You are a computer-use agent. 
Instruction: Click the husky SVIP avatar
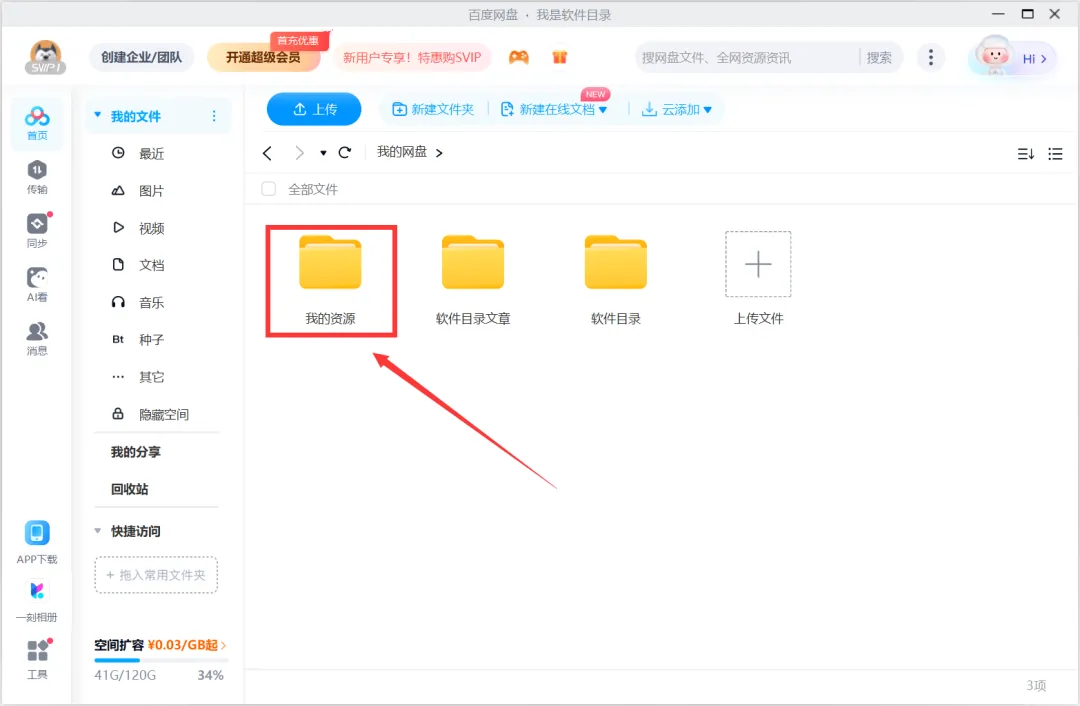[45, 57]
